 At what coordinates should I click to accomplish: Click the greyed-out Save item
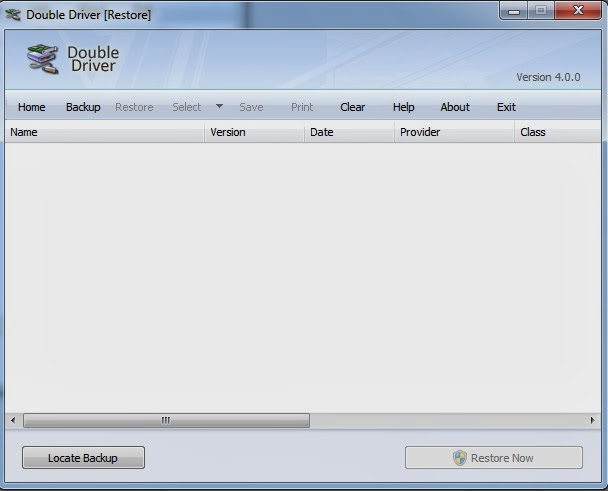[x=251, y=107]
